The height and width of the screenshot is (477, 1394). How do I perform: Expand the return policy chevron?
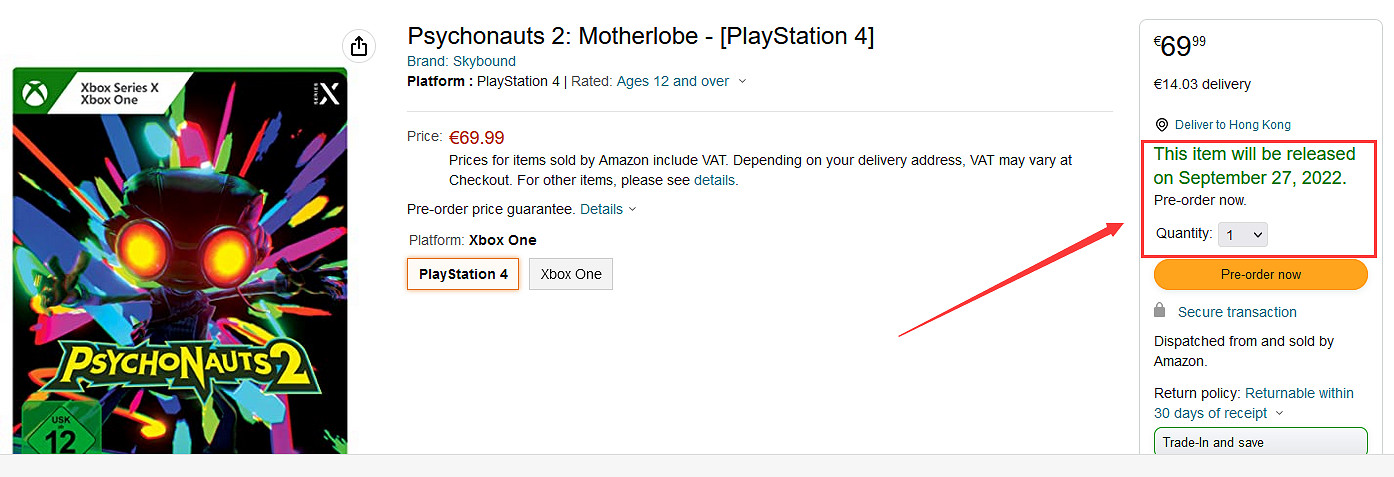(1279, 414)
